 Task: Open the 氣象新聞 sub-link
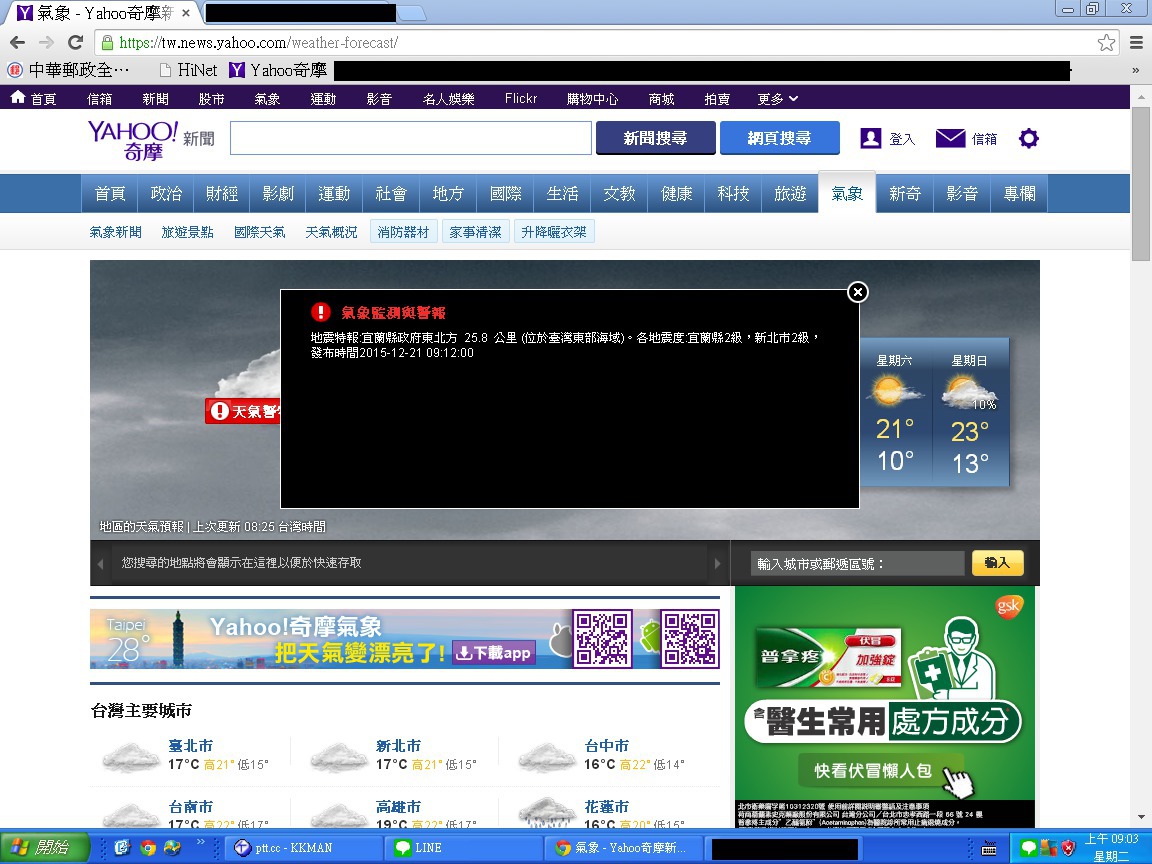pos(115,232)
